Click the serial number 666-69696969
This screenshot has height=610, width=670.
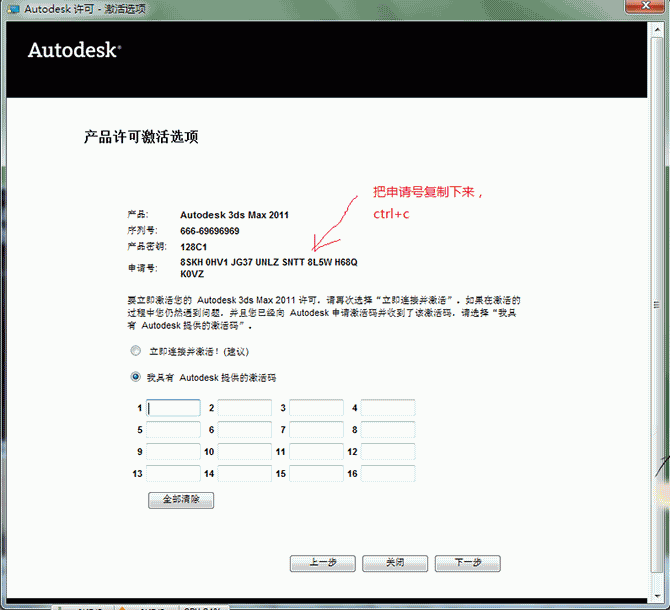tap(210, 231)
